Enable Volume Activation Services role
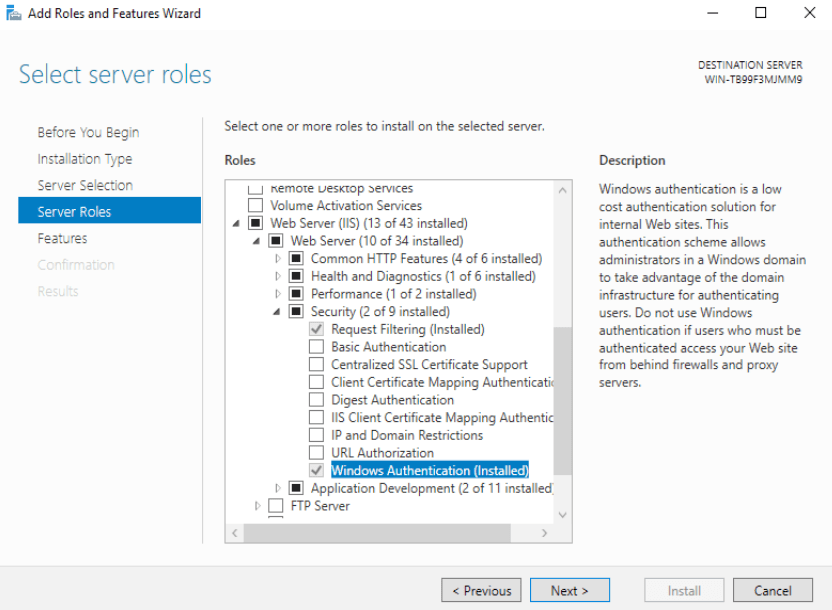 tap(255, 205)
